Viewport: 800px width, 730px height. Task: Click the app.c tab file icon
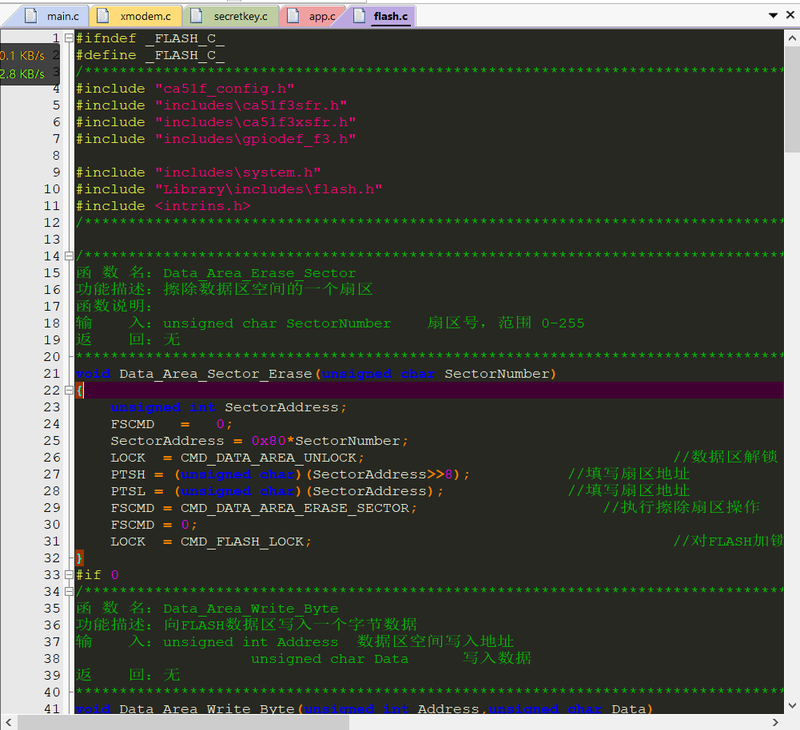coord(292,16)
